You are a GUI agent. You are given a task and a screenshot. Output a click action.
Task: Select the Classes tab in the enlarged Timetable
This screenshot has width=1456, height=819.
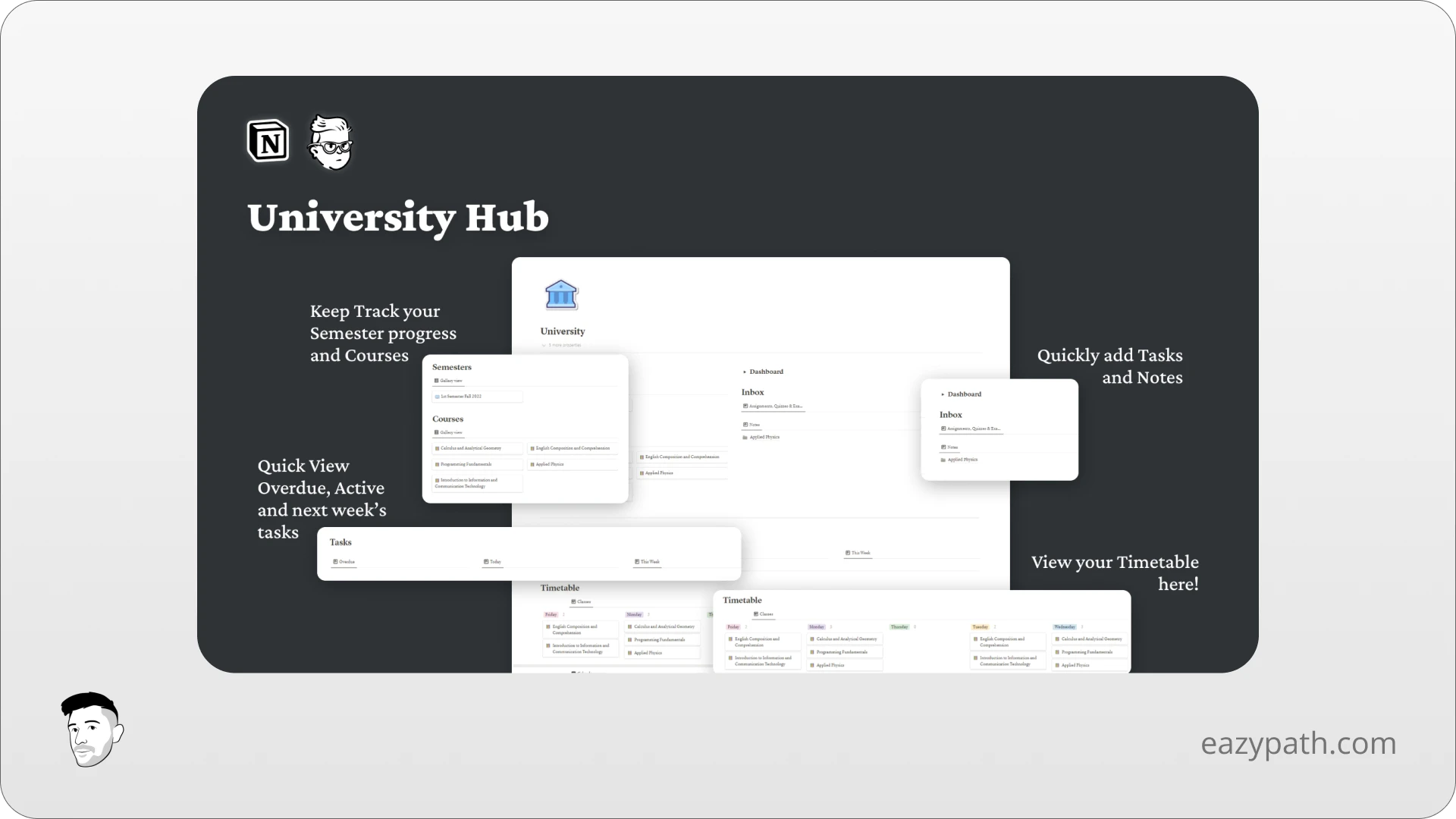pos(764,614)
